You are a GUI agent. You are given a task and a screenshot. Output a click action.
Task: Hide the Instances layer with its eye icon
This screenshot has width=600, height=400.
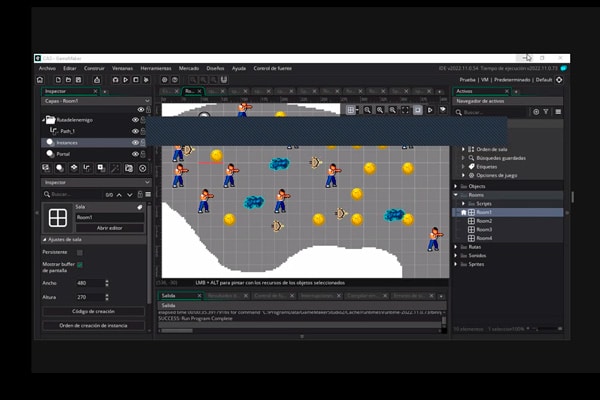coord(135,143)
